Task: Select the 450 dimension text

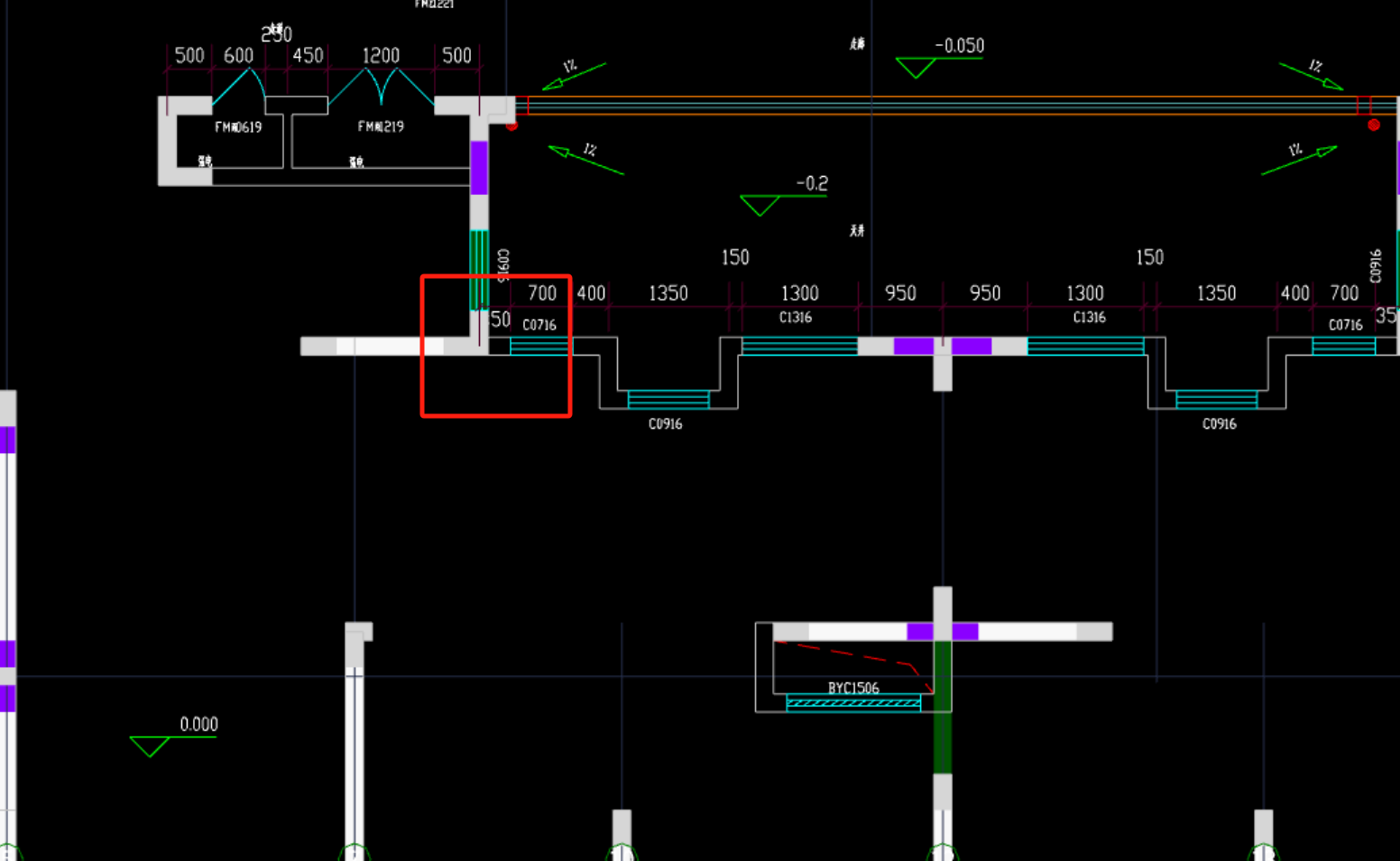Action: pos(308,56)
